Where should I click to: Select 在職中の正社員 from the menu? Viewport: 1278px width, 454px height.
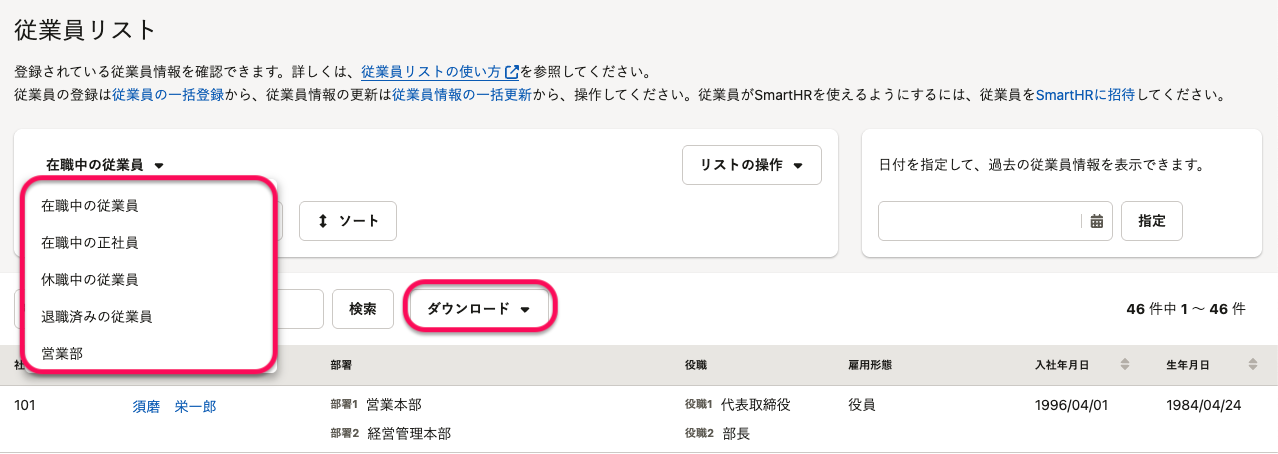pos(90,243)
